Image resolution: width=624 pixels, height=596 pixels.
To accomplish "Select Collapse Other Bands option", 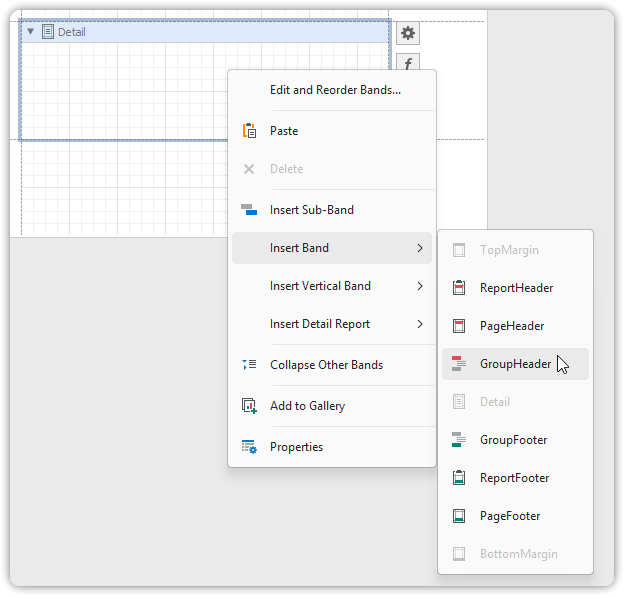I will (326, 365).
